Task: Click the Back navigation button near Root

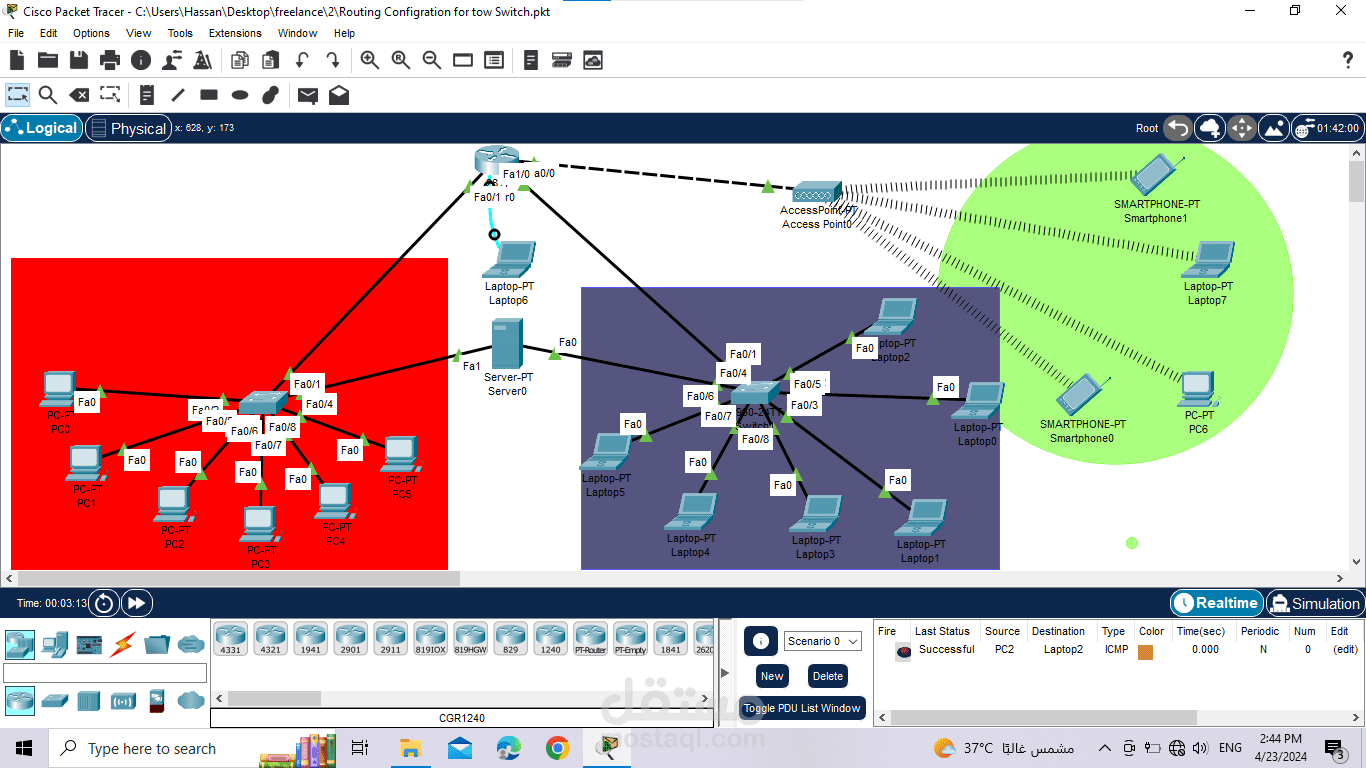Action: click(x=1178, y=128)
